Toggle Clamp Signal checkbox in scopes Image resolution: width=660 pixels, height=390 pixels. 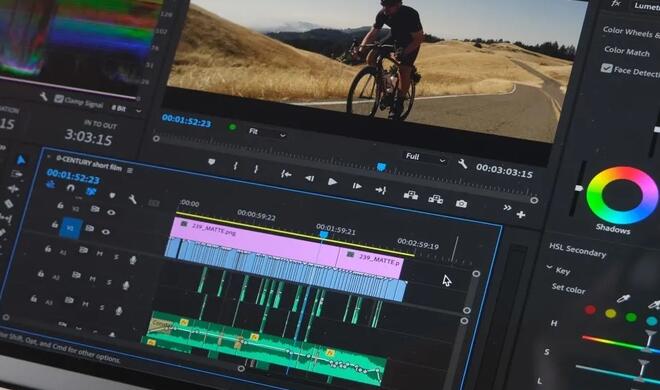coord(59,99)
